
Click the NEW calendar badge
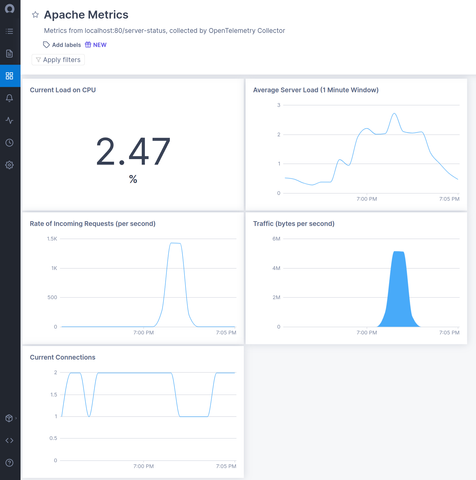click(96, 45)
